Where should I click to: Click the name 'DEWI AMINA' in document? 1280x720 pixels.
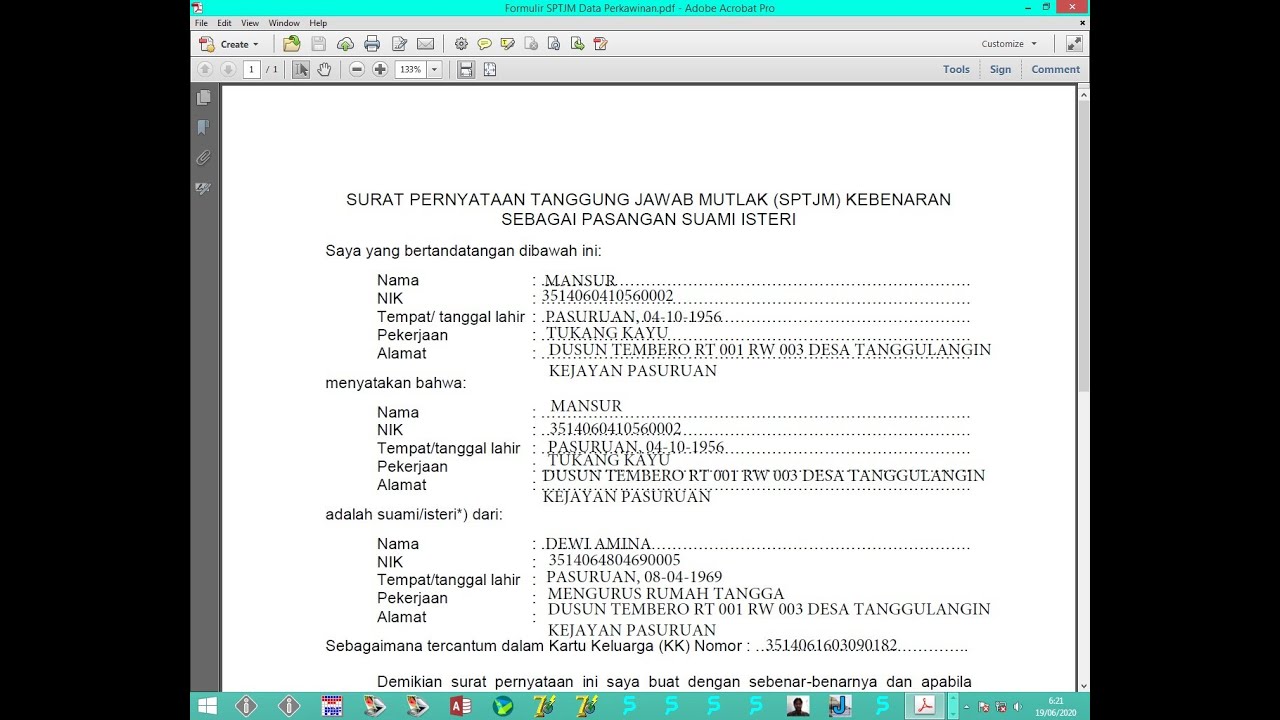598,544
